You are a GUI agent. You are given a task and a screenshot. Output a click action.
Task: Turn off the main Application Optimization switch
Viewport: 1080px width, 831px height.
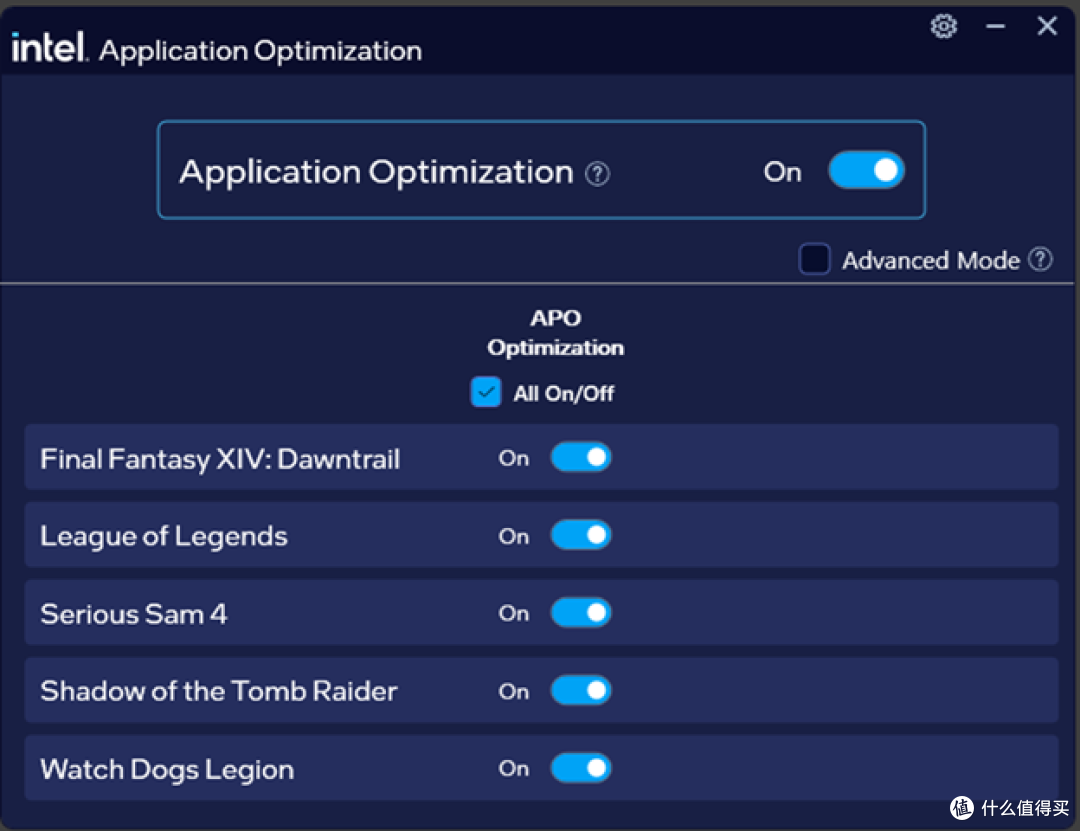(866, 170)
